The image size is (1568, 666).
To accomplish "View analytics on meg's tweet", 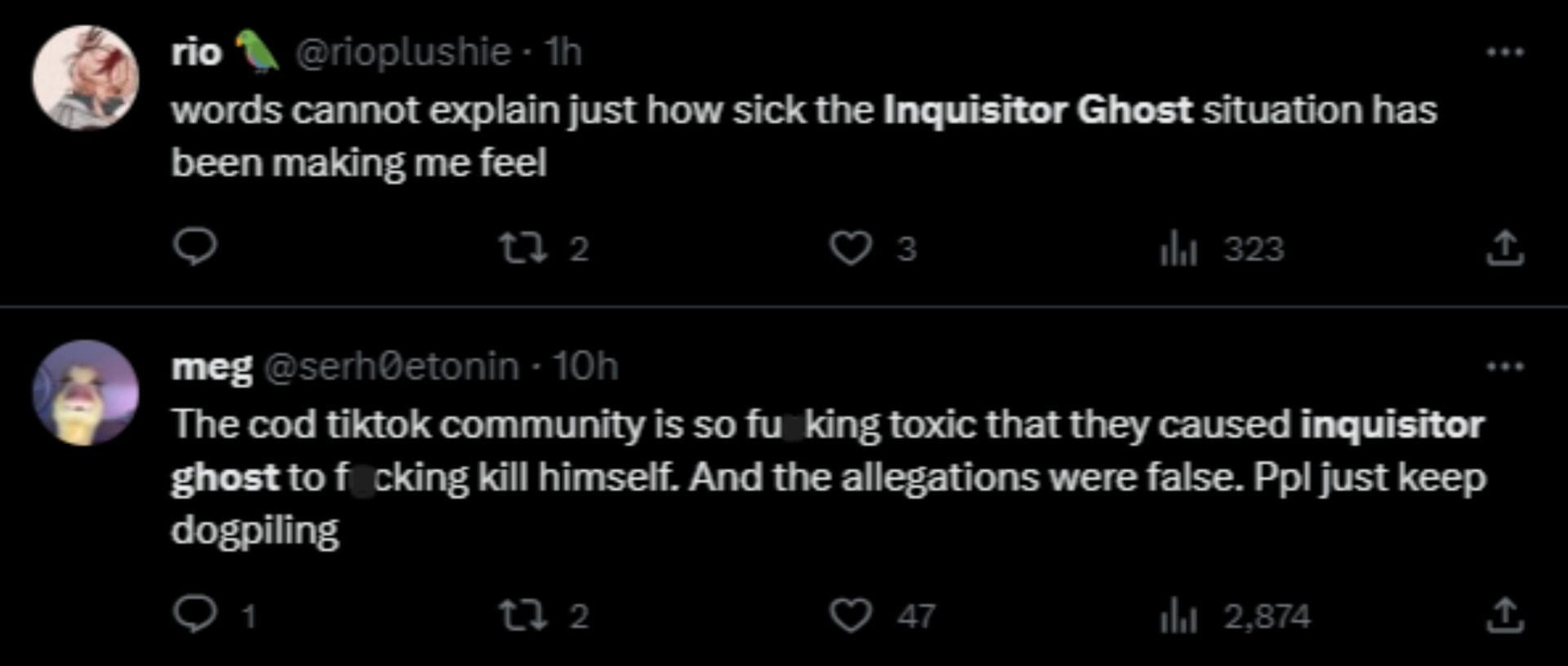I will pos(1178,616).
